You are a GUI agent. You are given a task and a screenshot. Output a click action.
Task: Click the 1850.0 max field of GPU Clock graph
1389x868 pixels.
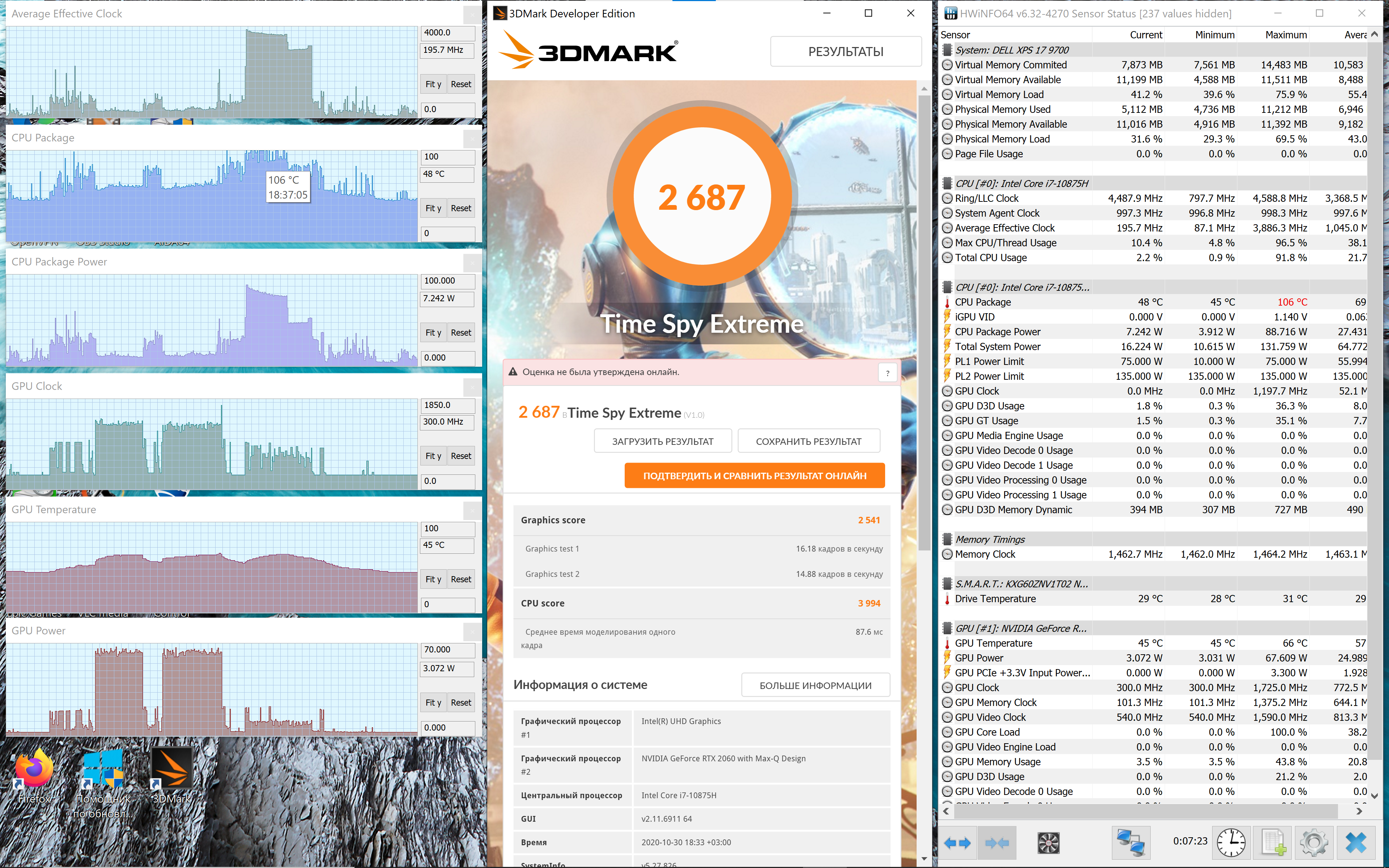(448, 405)
